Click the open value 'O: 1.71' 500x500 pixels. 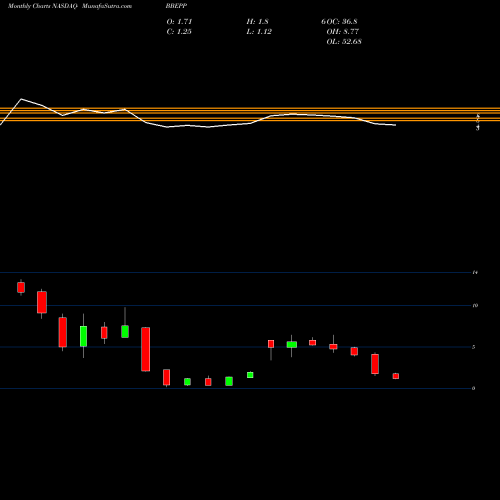(179, 22)
